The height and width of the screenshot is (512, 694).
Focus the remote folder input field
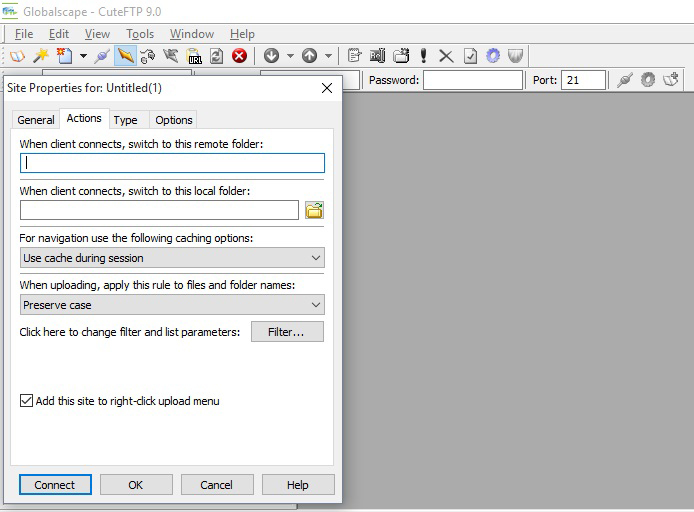point(172,163)
